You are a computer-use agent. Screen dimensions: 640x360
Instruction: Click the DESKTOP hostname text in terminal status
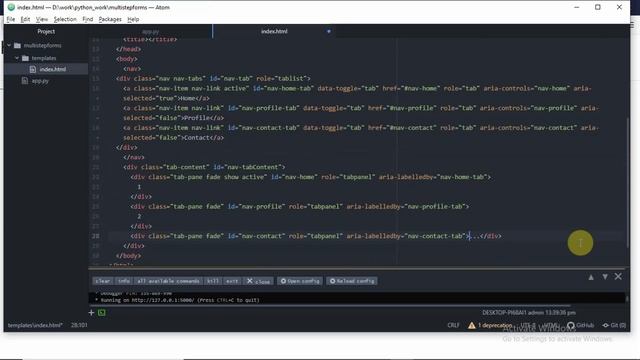coord(504,313)
